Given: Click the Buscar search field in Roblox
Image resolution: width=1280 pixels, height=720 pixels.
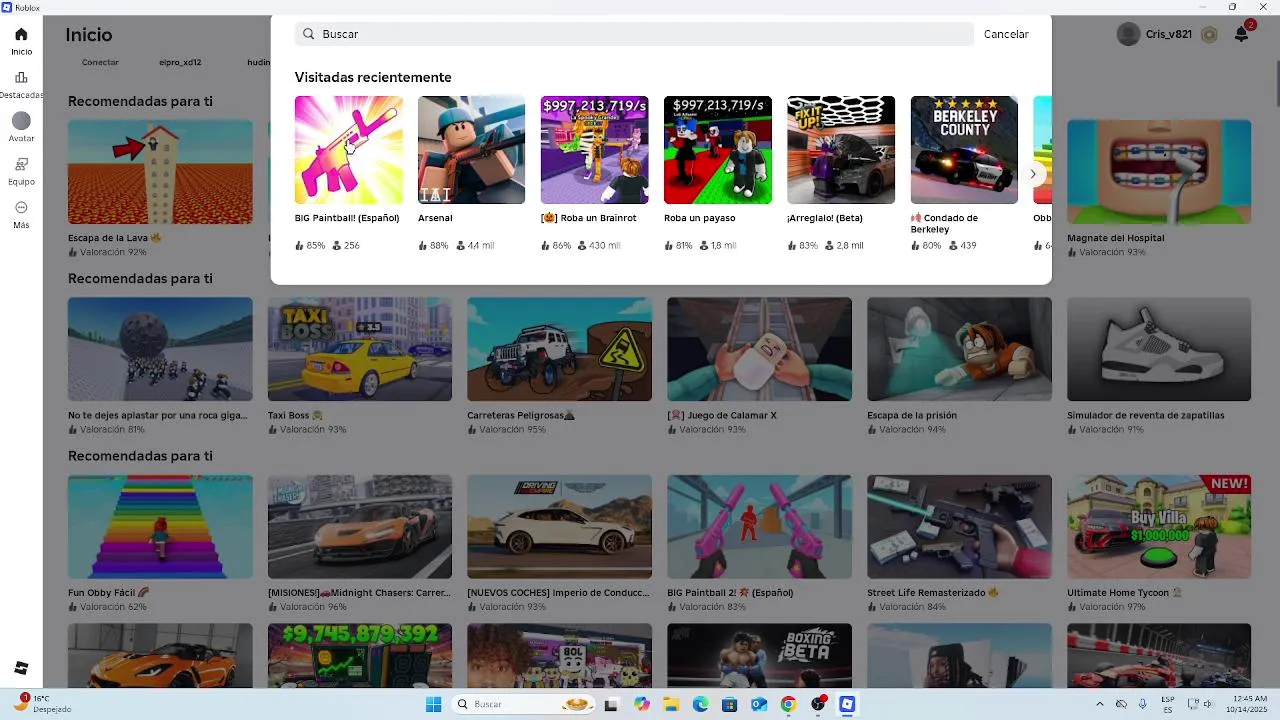Looking at the screenshot, I should click(x=634, y=34).
